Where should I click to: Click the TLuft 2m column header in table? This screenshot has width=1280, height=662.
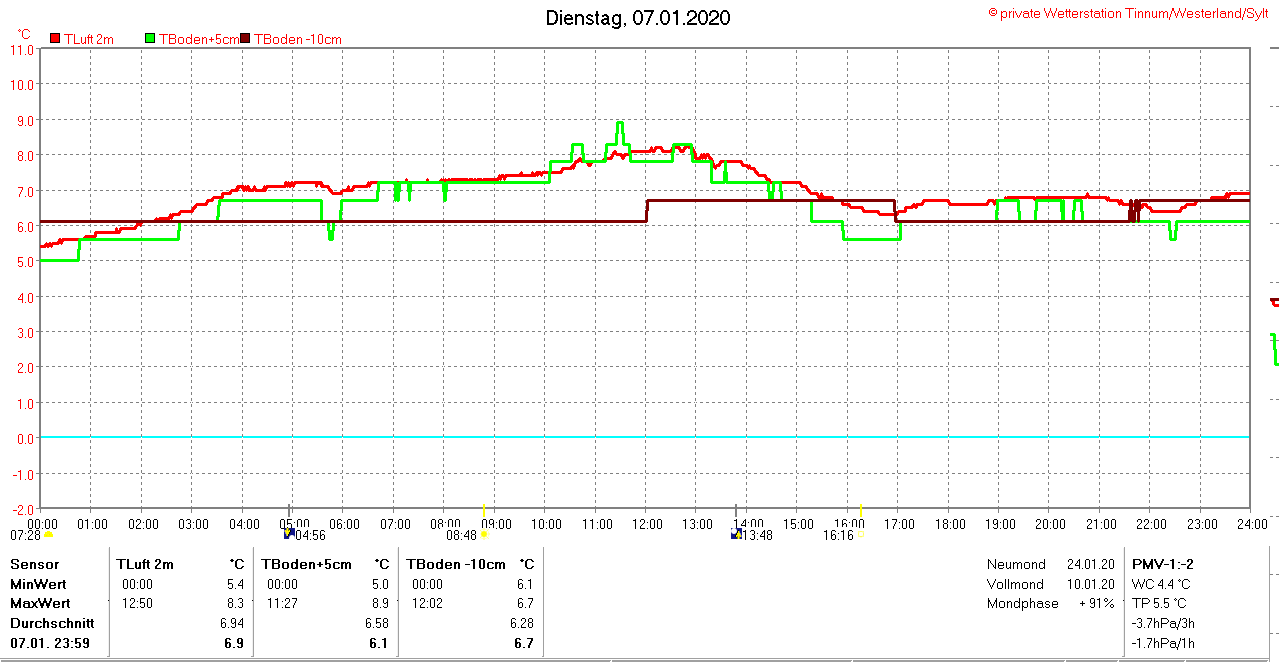(x=144, y=564)
